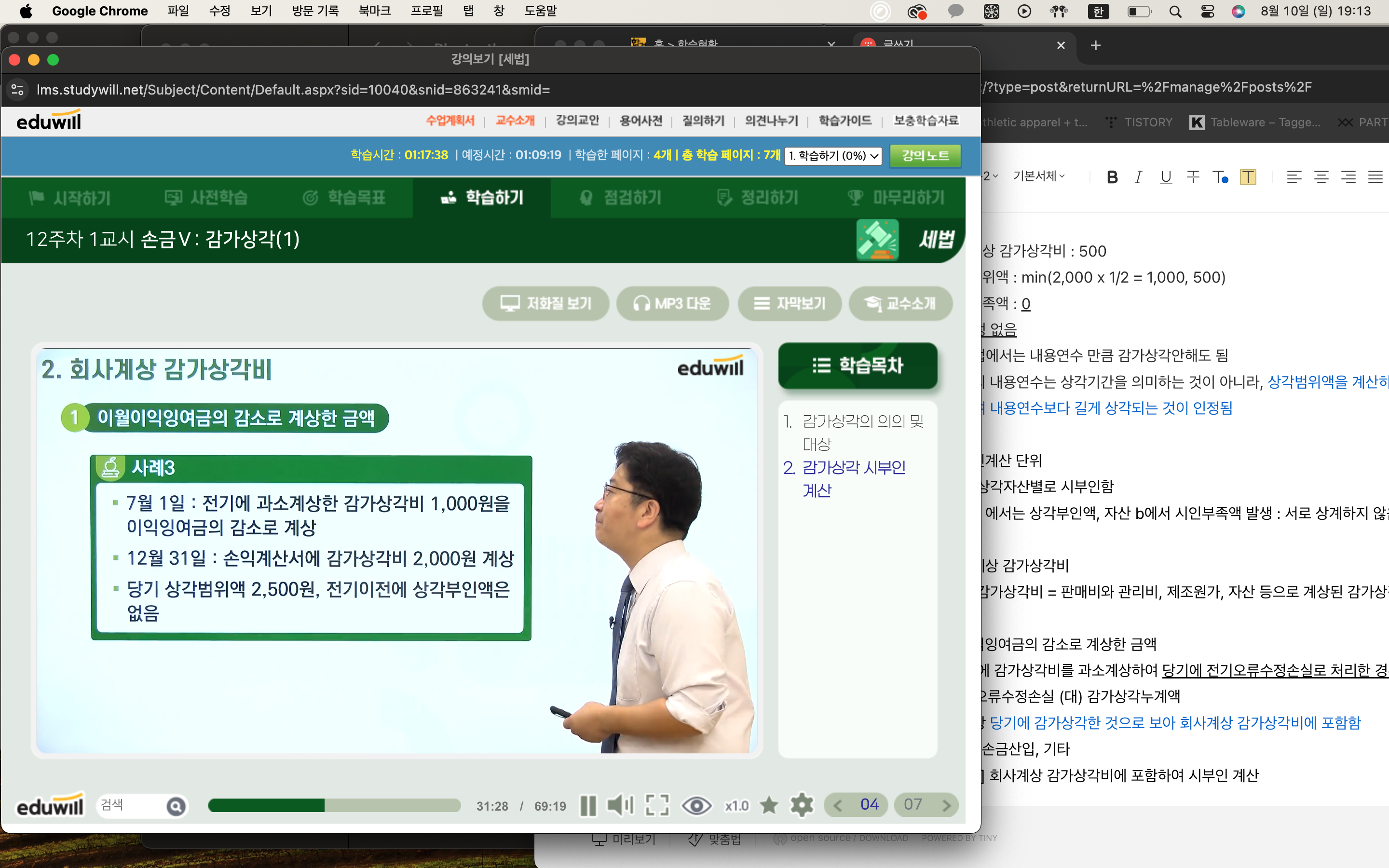1389x868 pixels.
Task: Switch to 사전학습 tab
Action: (205, 198)
